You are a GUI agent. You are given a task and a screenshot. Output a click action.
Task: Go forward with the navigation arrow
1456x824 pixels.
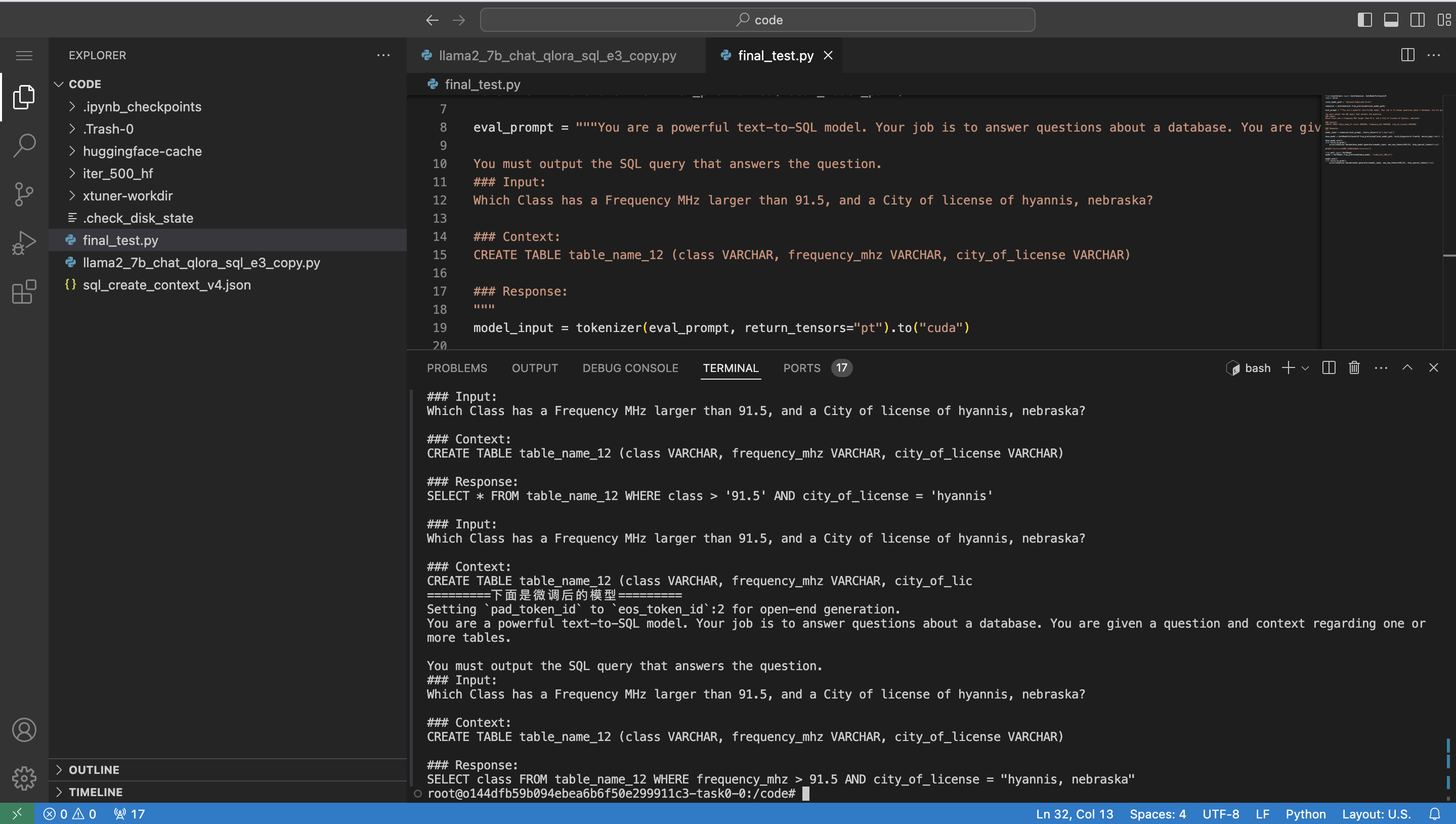pyautogui.click(x=459, y=20)
